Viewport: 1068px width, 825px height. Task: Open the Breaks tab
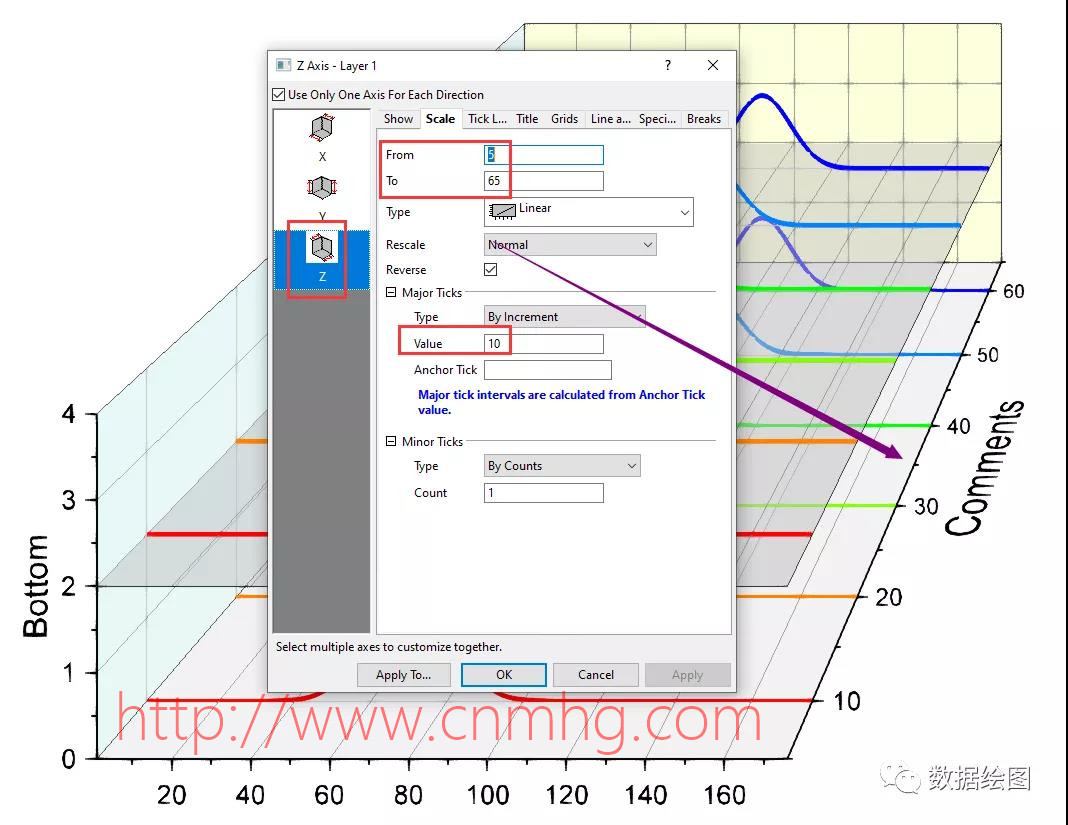[704, 119]
